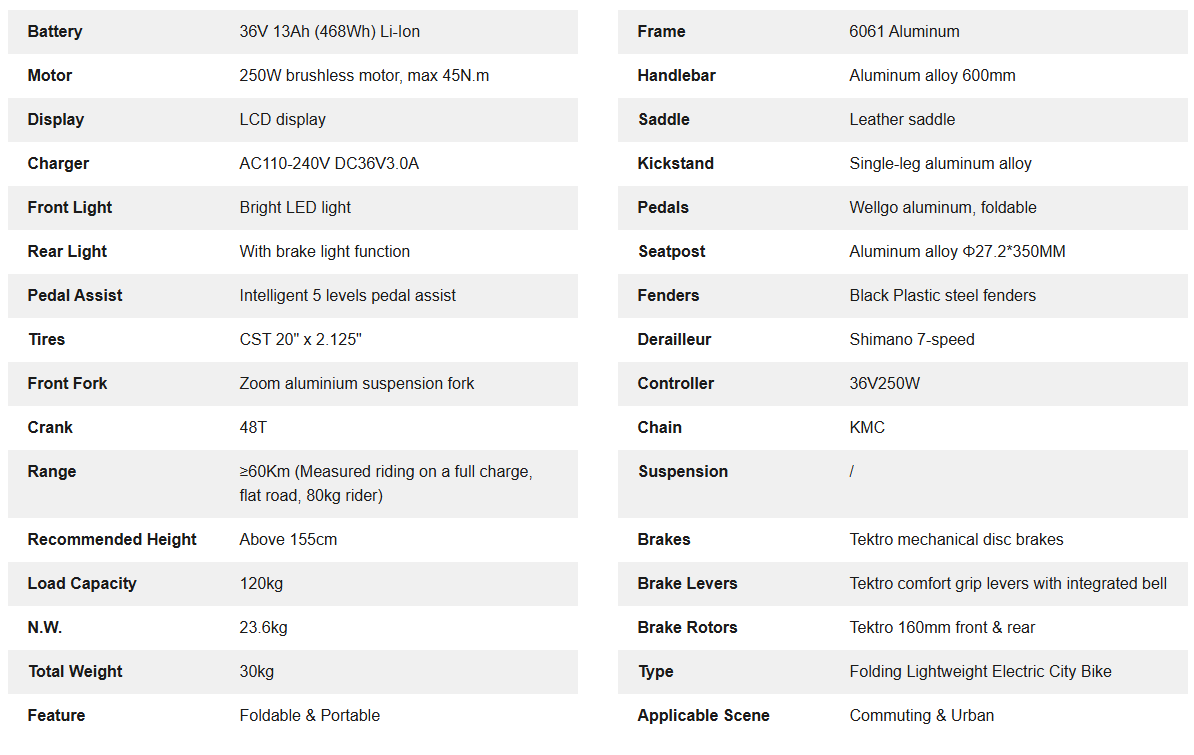Image resolution: width=1194 pixels, height=755 pixels.
Task: Click the 250W brushless motor value
Action: pyautogui.click(x=364, y=76)
